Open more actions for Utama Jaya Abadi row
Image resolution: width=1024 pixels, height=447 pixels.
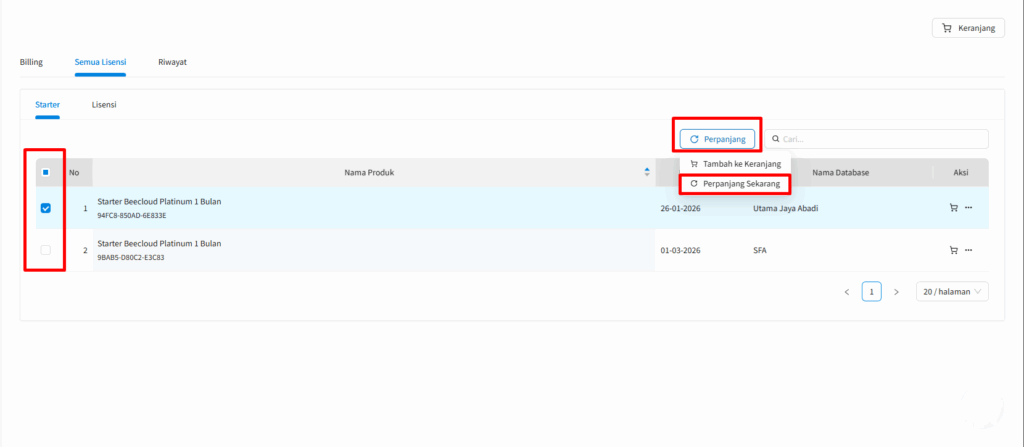pyautogui.click(x=968, y=208)
